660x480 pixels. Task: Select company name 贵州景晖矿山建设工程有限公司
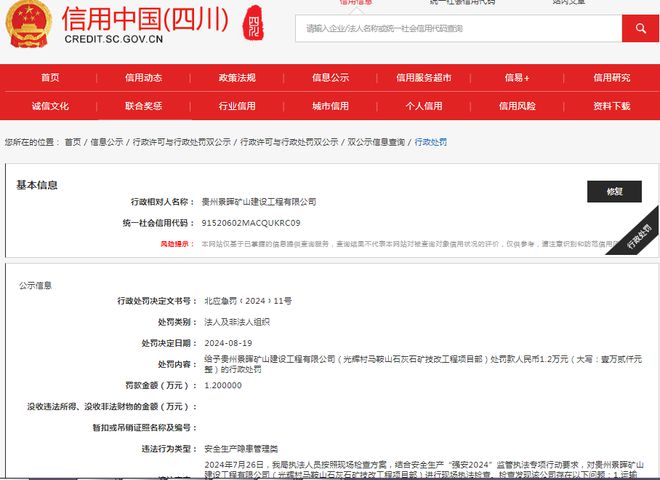(259, 202)
